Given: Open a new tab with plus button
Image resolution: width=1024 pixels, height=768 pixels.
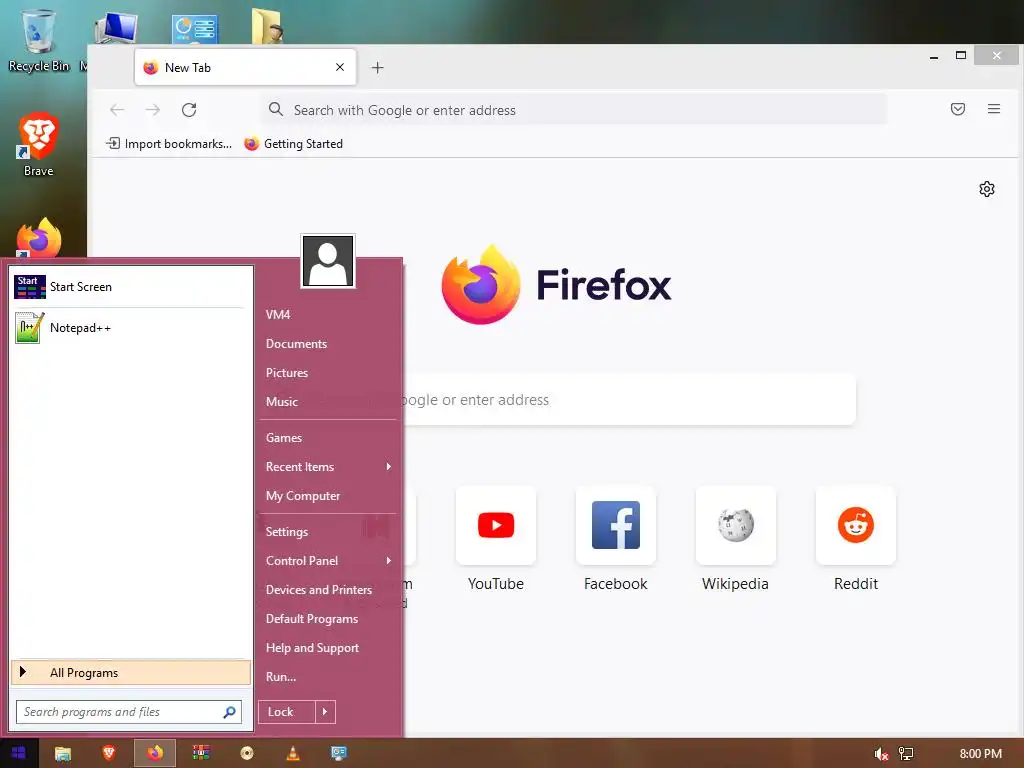Looking at the screenshot, I should (x=377, y=67).
